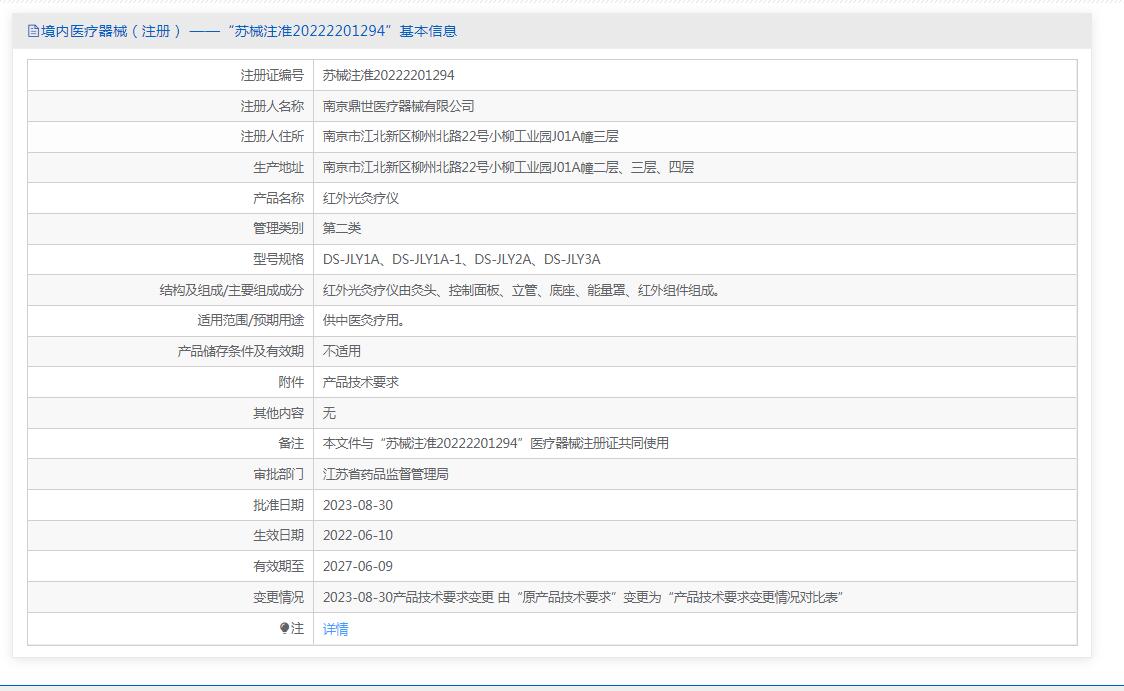Screen dimensions: 1124x691
Task: Select effective date 2022-06-10
Action: (358, 535)
